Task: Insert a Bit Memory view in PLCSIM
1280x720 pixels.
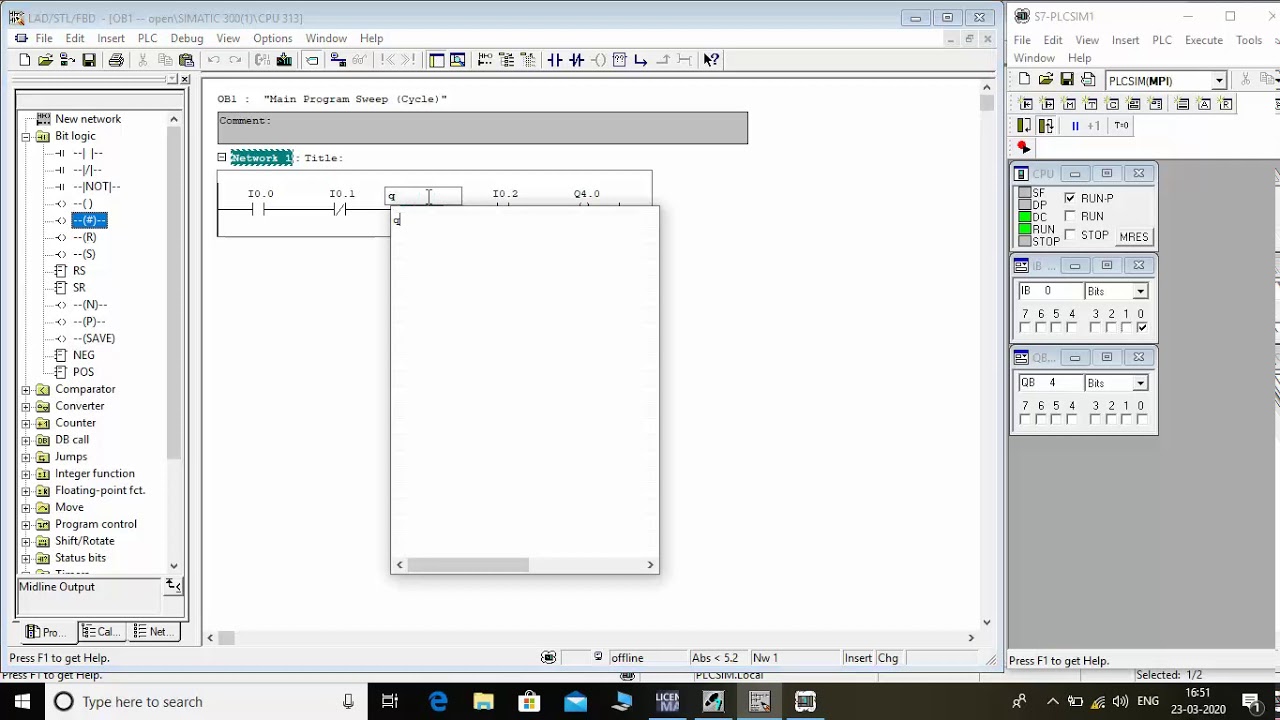Action: click(x=1069, y=104)
